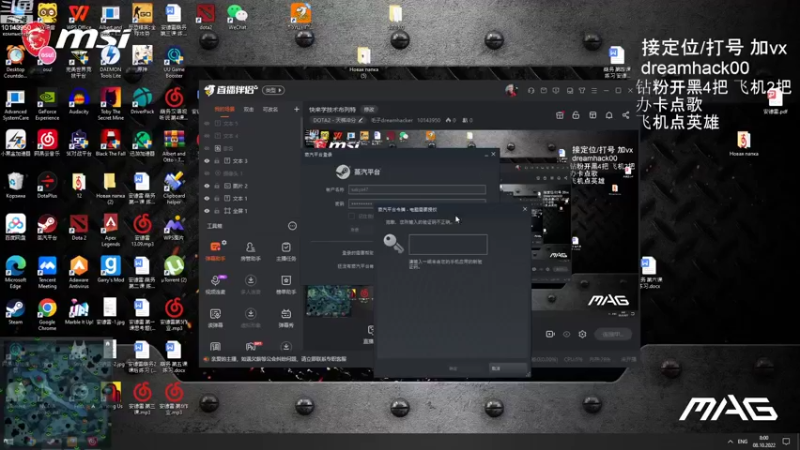Open the 弹幕秀 tool icon
This screenshot has width=800, height=450.
click(x=286, y=317)
